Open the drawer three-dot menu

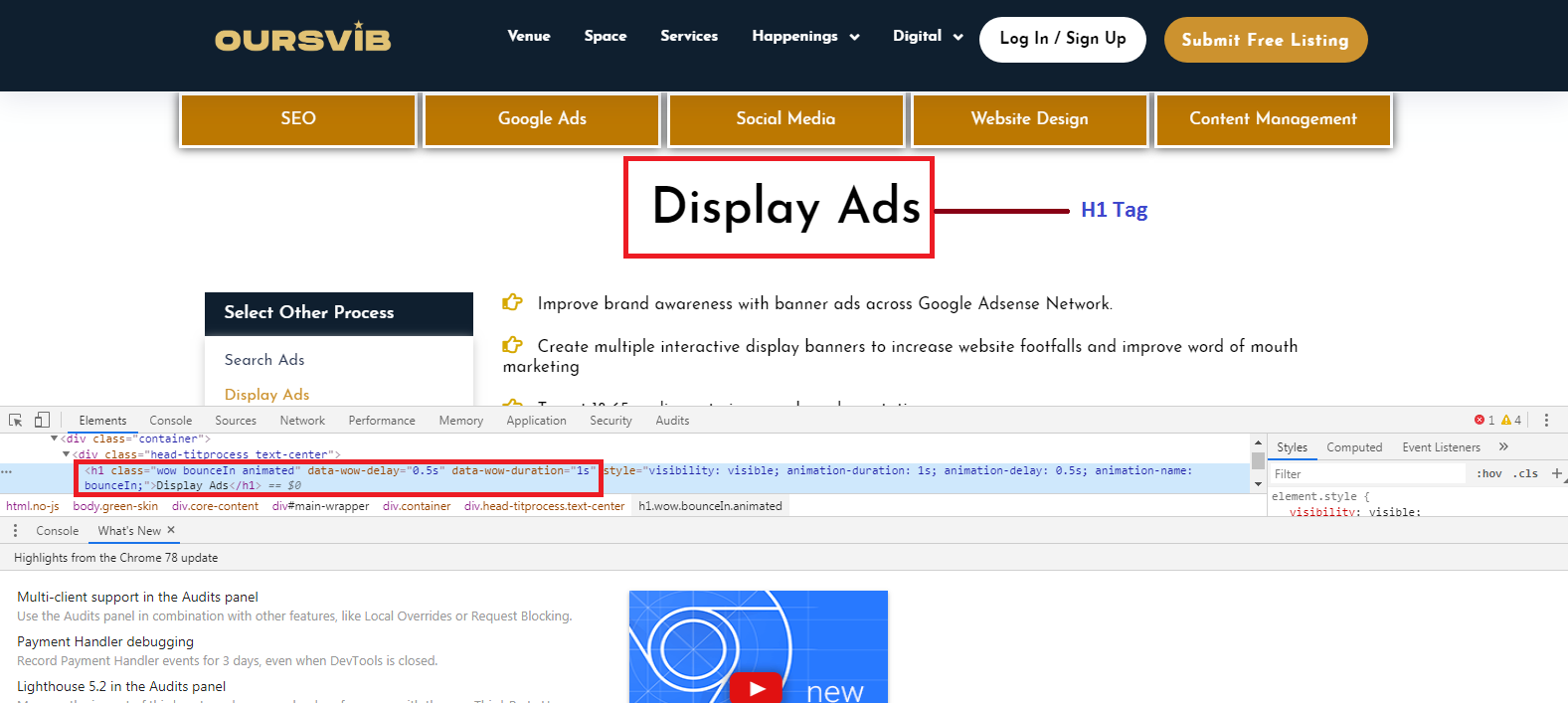click(15, 531)
